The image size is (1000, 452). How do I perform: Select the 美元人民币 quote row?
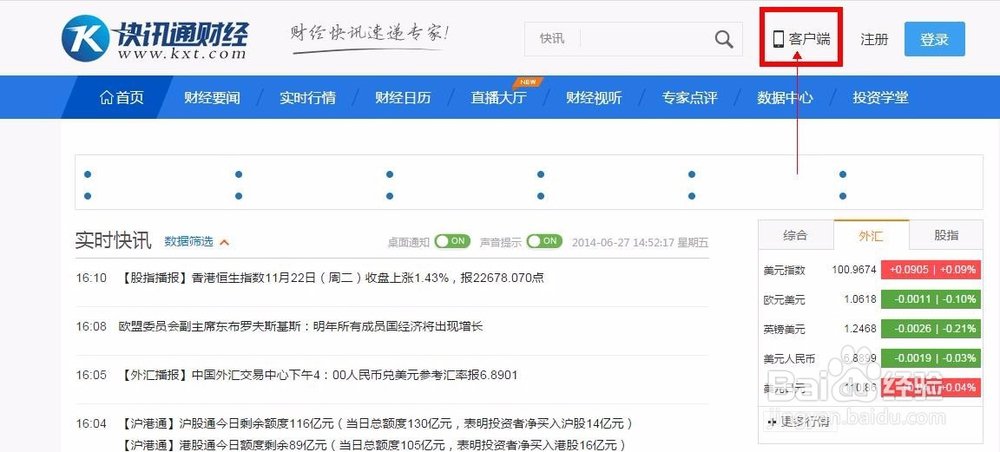click(871, 358)
